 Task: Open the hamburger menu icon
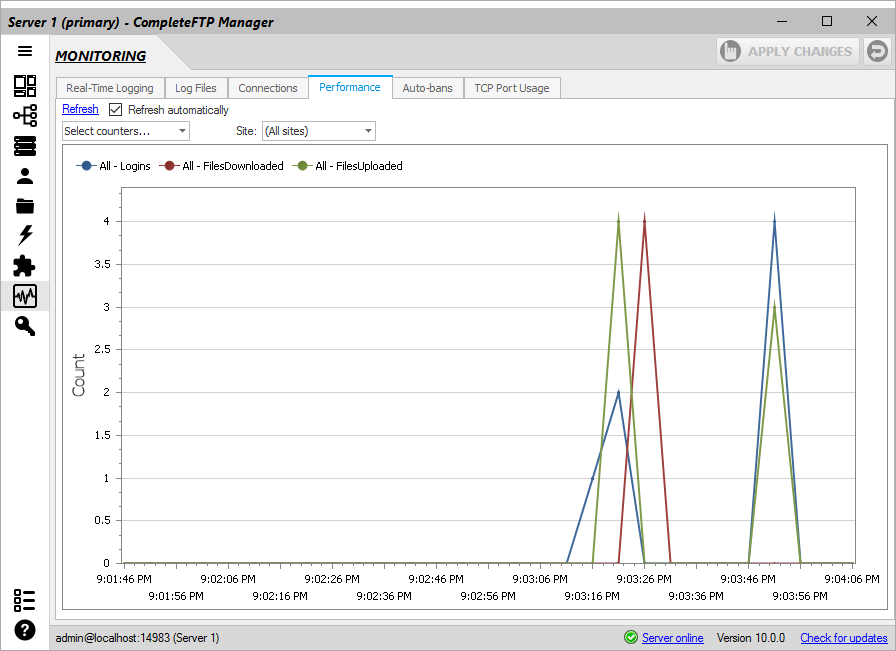(25, 51)
